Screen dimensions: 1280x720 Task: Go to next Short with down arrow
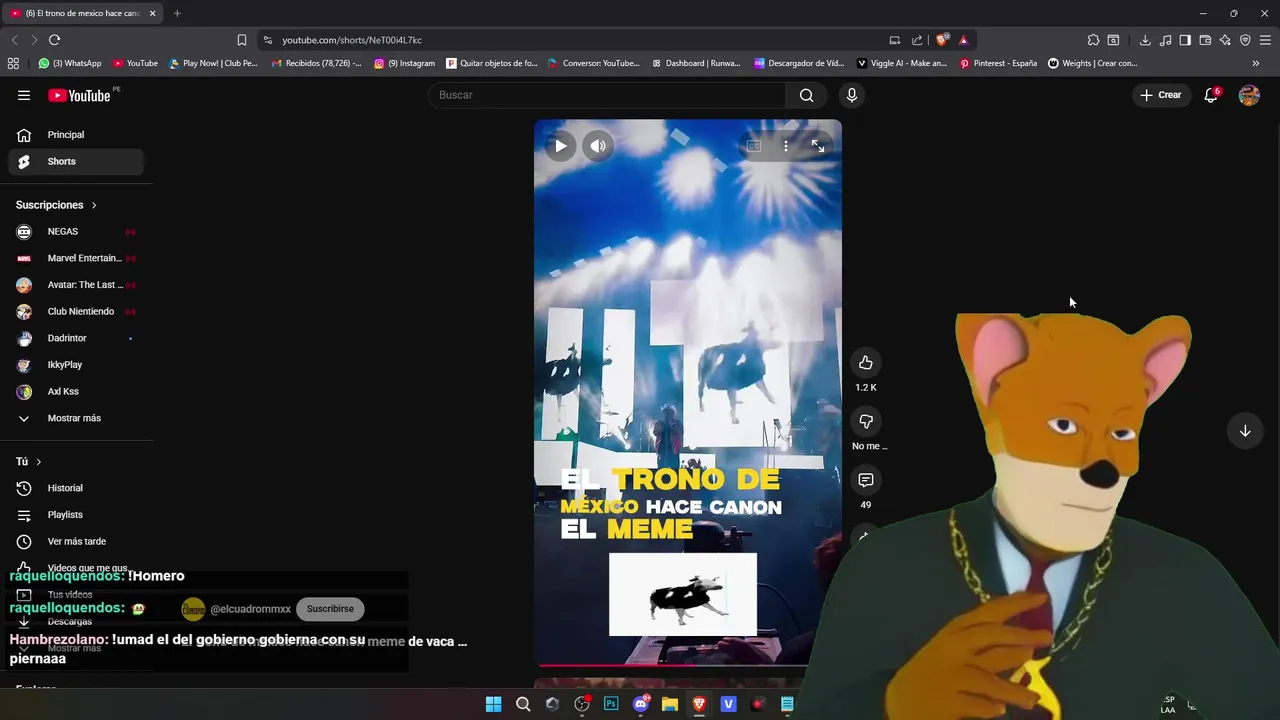point(1245,431)
